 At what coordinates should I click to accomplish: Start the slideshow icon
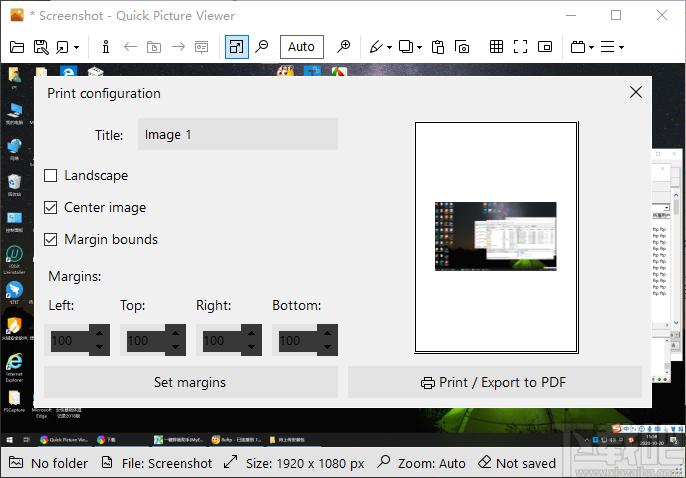[x=201, y=47]
